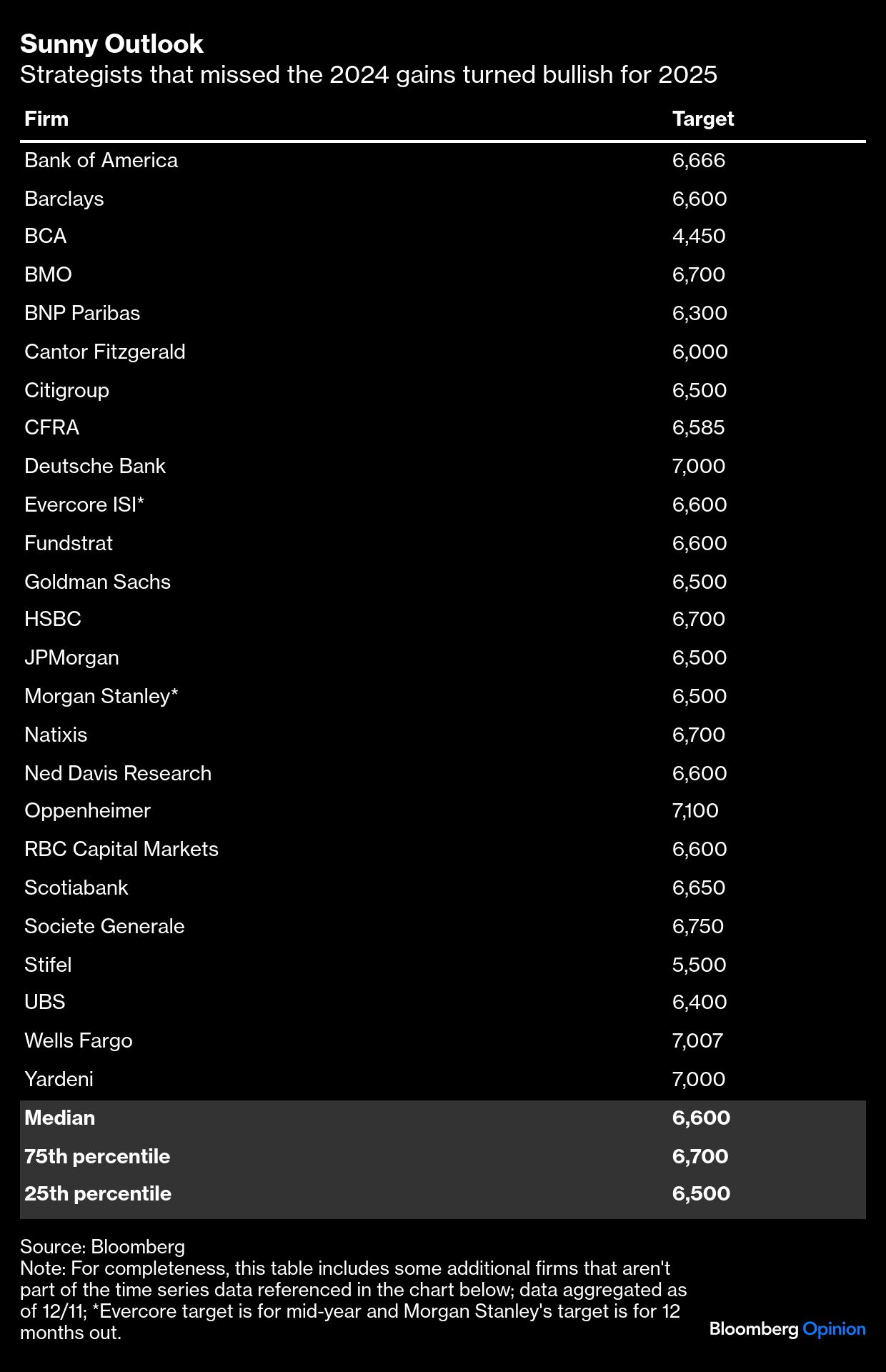Select the Morgan Stanley* entry
Screen dimensions: 886x1372
click(x=101, y=696)
